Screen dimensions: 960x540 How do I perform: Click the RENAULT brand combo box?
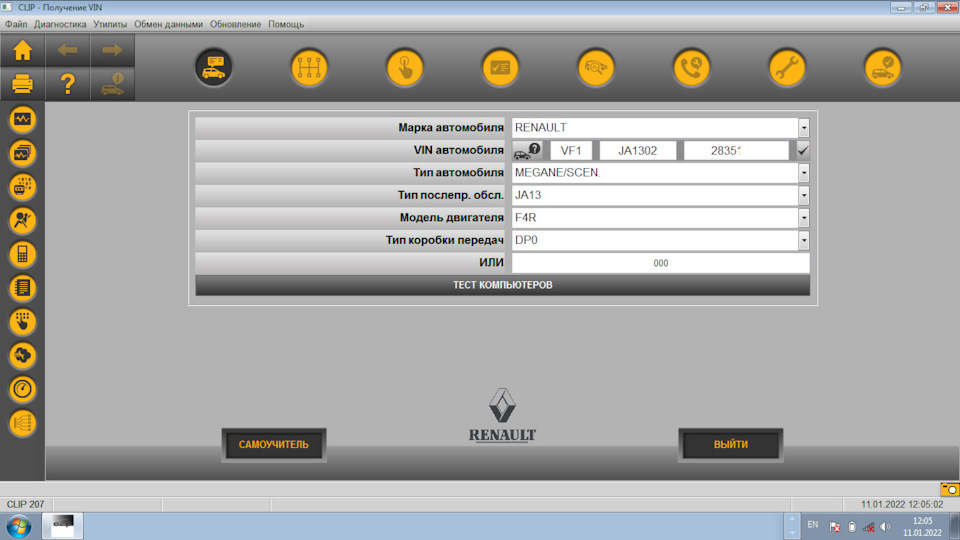click(x=661, y=128)
